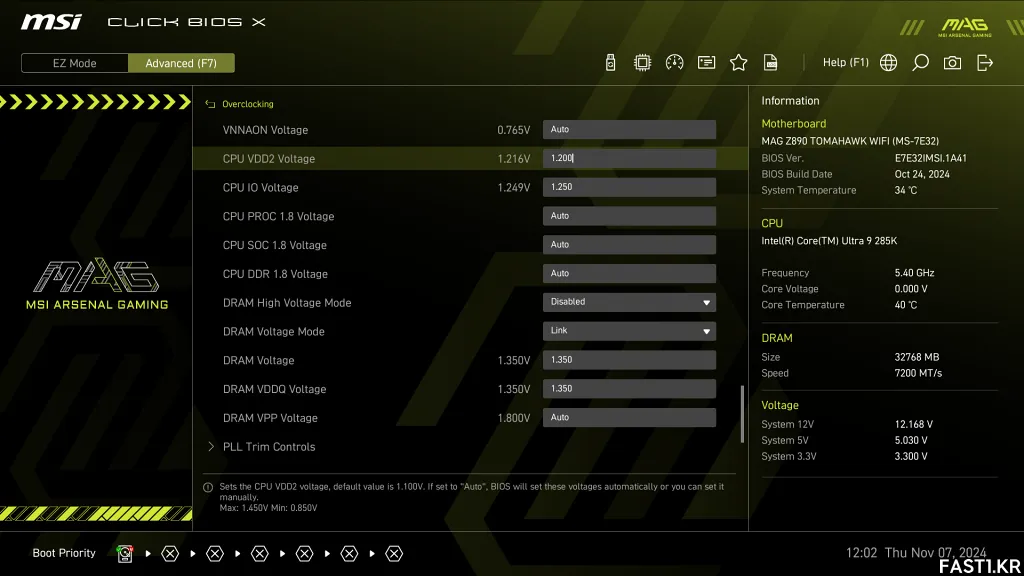Click the DRAM Voltage 1.350 field
This screenshot has height=576, width=1024.
tap(629, 360)
